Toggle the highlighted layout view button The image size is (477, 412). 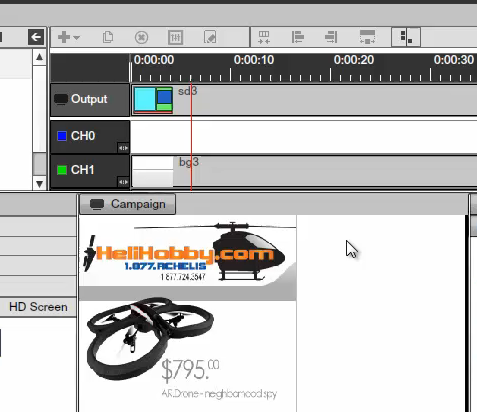tap(406, 37)
